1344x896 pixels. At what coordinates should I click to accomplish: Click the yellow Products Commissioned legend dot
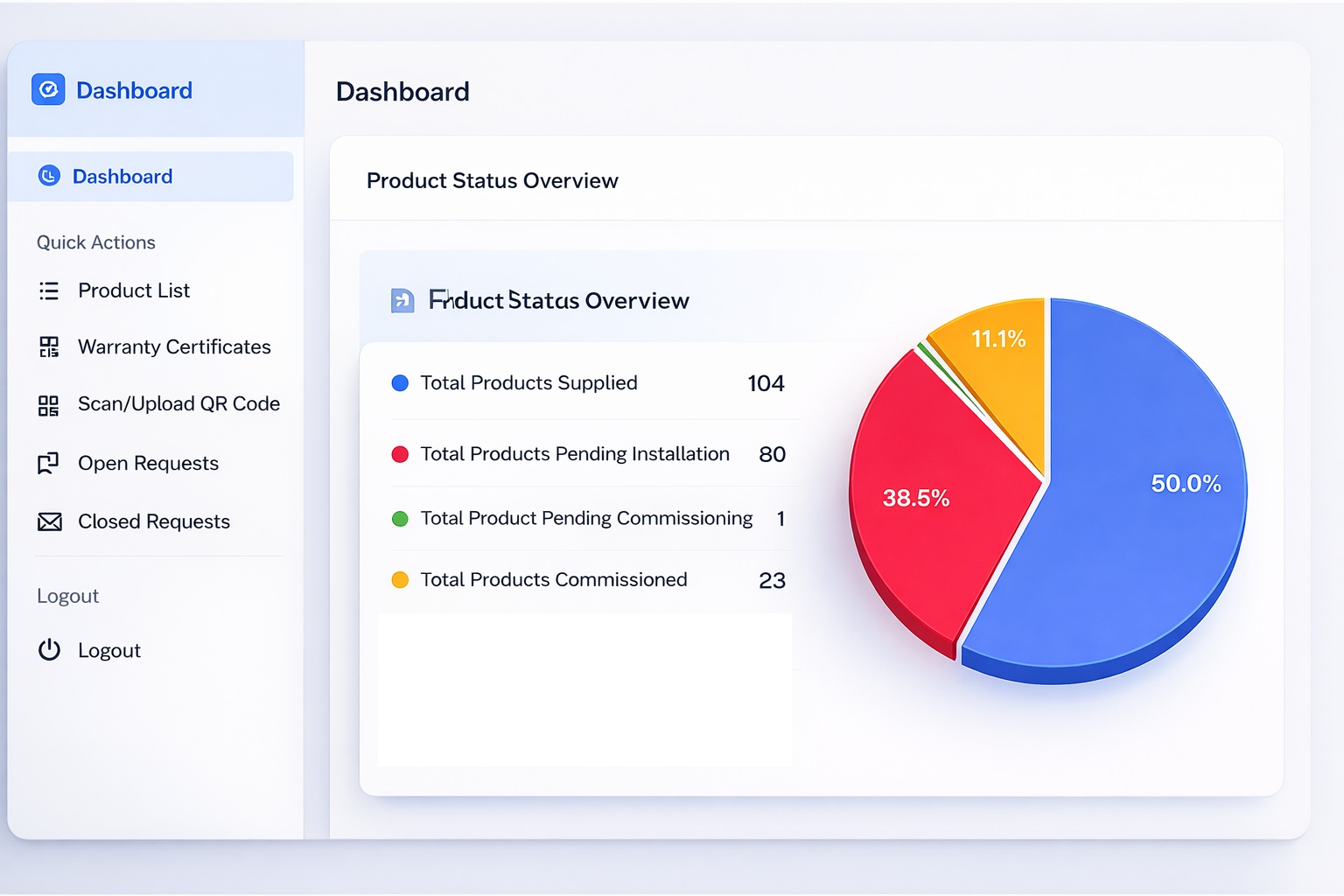(x=400, y=580)
